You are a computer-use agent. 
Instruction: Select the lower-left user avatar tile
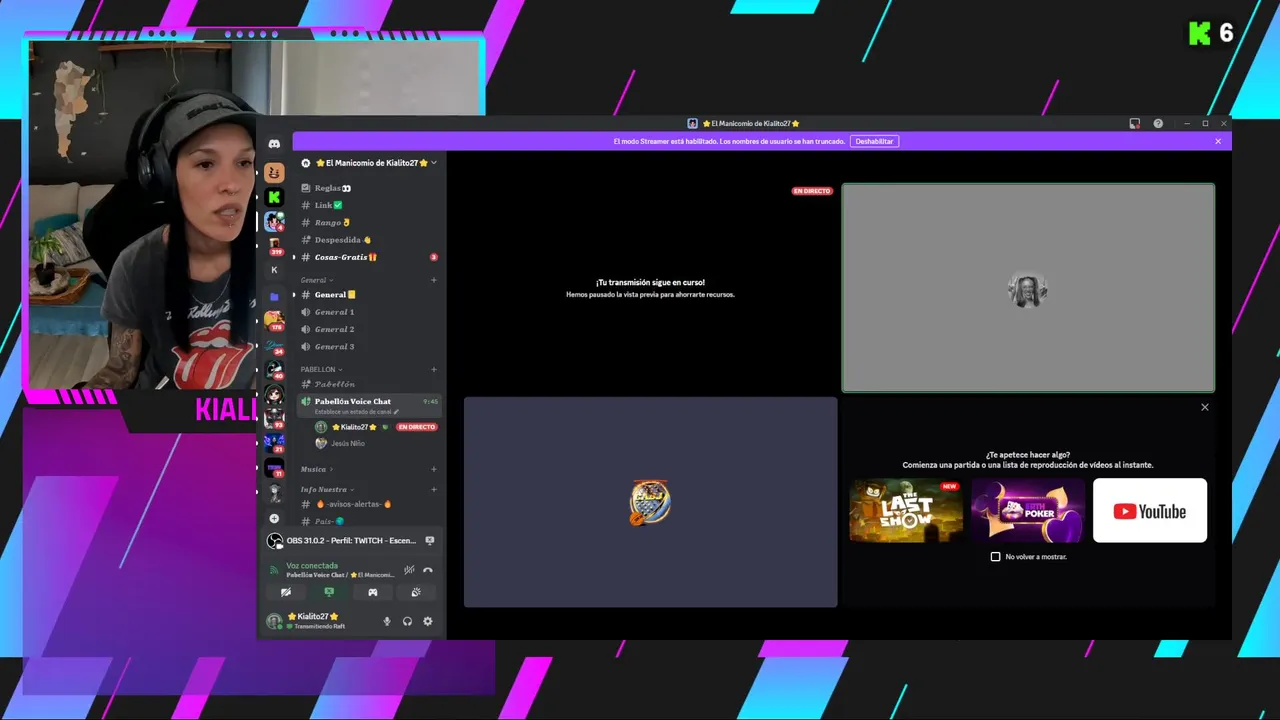(x=650, y=502)
